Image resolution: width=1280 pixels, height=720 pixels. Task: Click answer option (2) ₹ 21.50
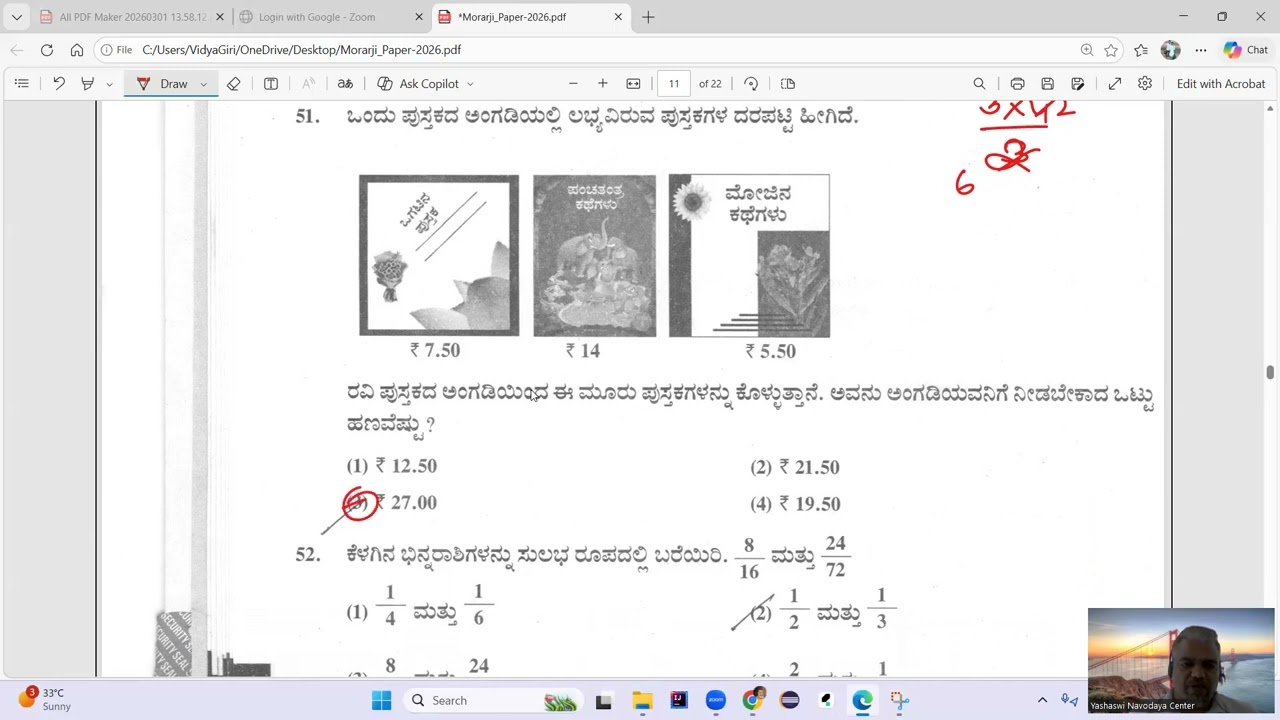795,467
